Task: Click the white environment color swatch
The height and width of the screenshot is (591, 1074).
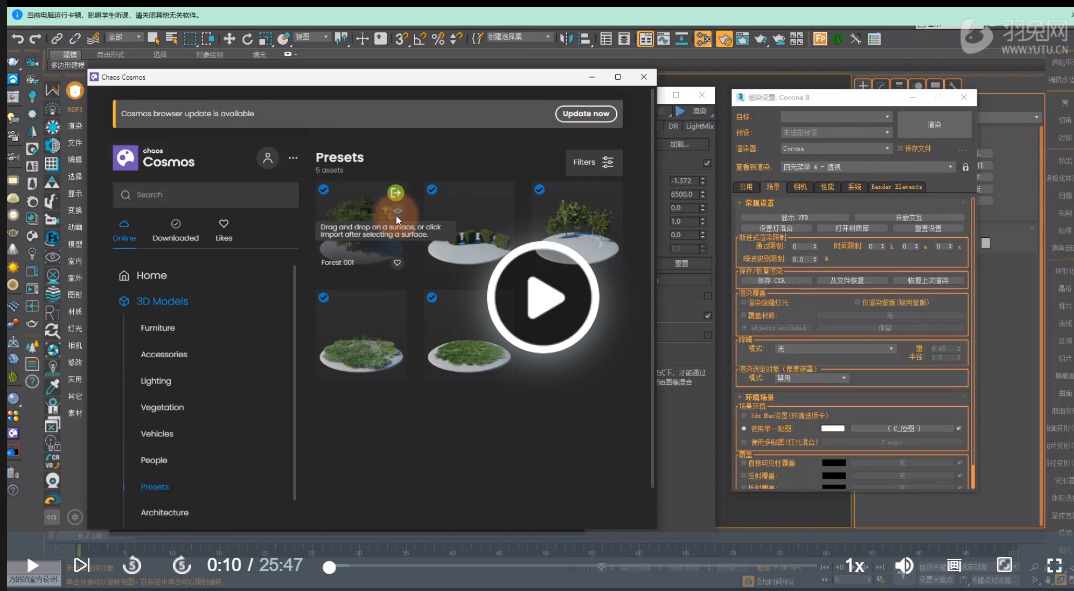Action: click(x=832, y=428)
